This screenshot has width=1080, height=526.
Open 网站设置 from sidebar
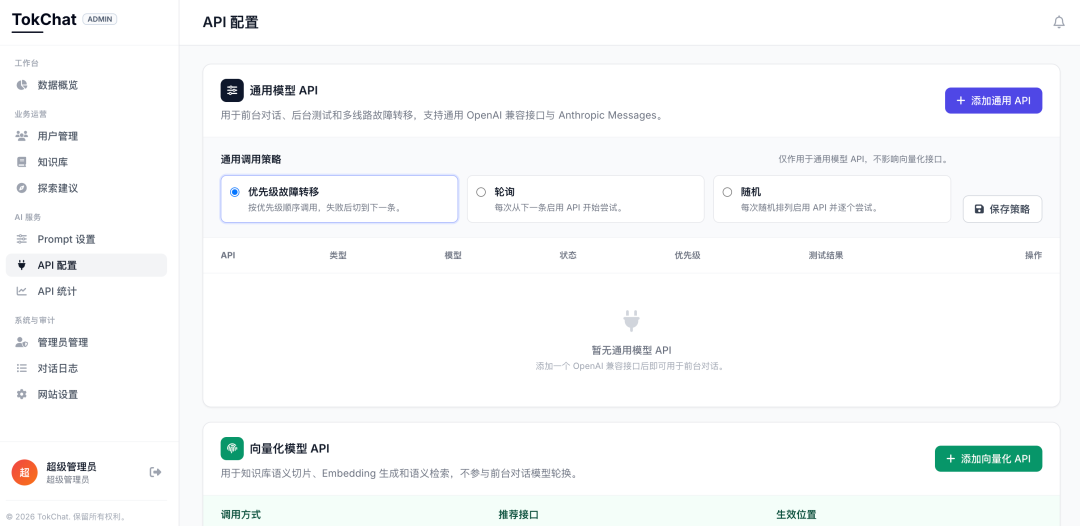click(x=86, y=394)
